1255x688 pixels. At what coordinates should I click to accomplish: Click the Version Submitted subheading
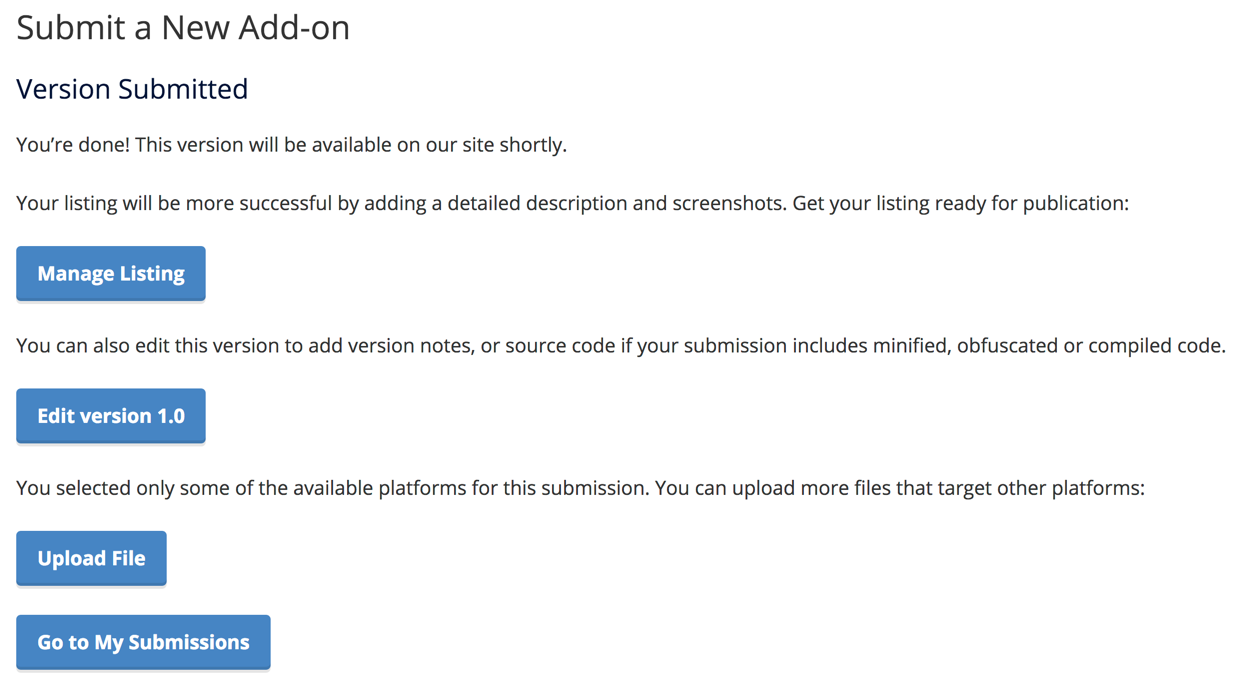(131, 89)
